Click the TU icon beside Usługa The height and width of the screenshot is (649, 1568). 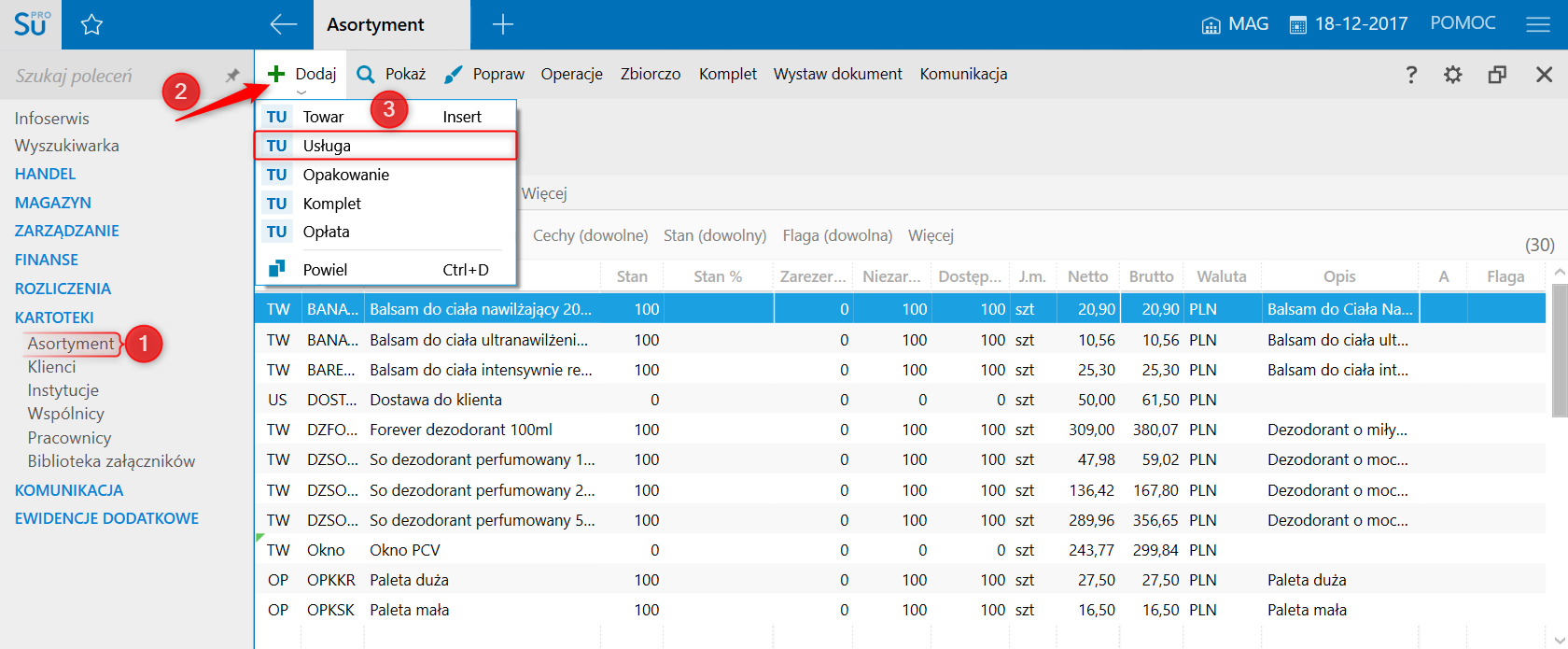[276, 146]
